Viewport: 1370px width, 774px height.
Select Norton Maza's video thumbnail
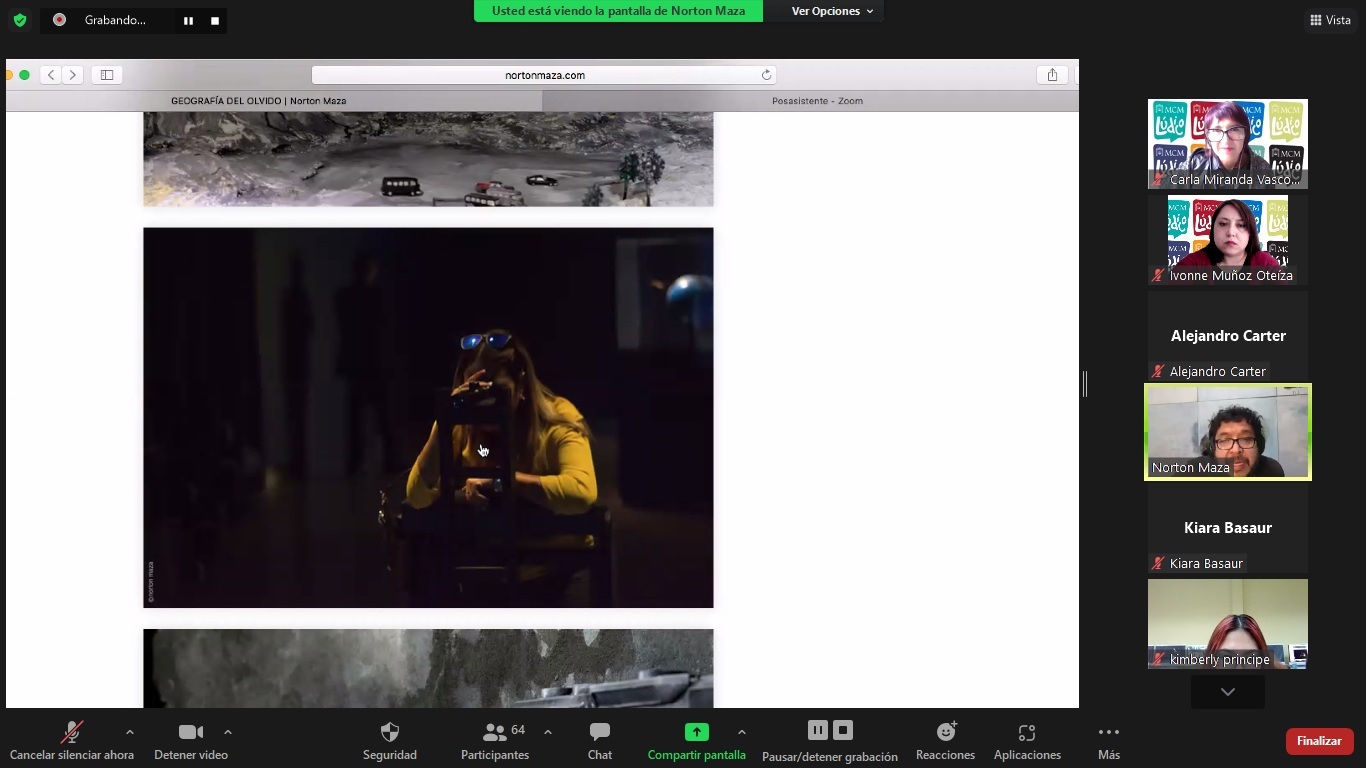1227,432
